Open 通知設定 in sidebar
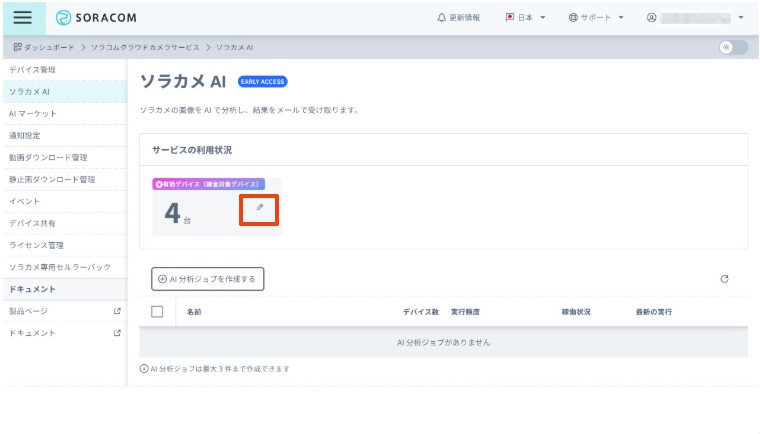 pos(65,135)
